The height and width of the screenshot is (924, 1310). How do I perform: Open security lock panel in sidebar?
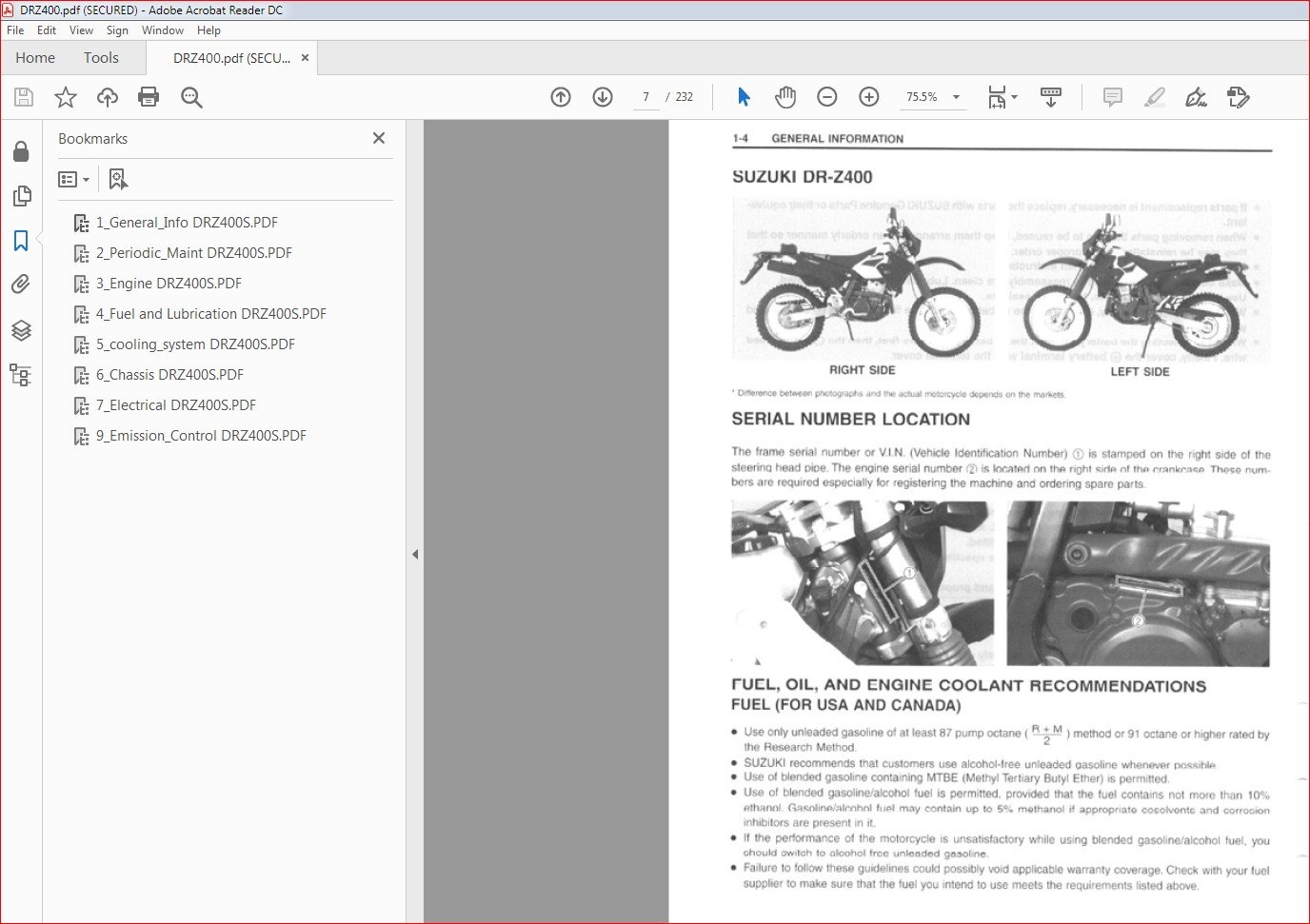coord(21,151)
